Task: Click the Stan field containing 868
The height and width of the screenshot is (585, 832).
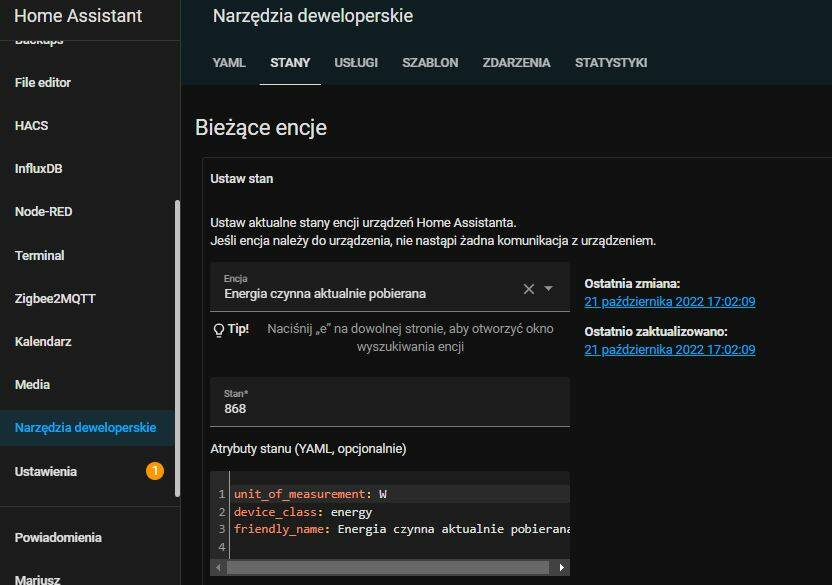Action: 390,402
